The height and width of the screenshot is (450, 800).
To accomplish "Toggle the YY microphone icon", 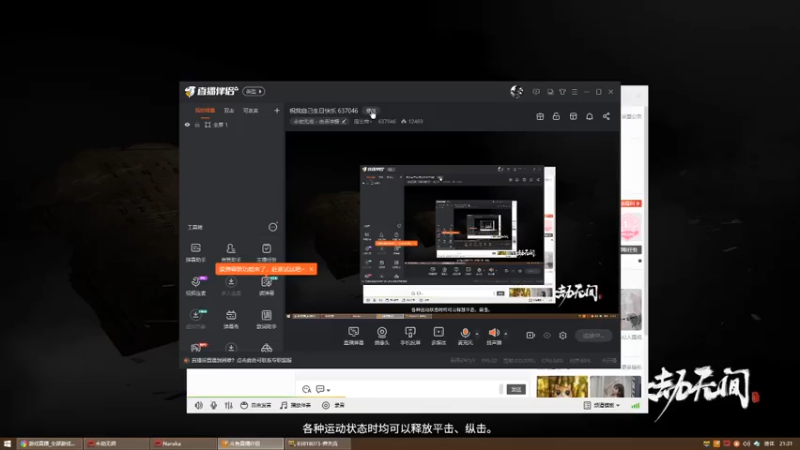I will click(213, 405).
